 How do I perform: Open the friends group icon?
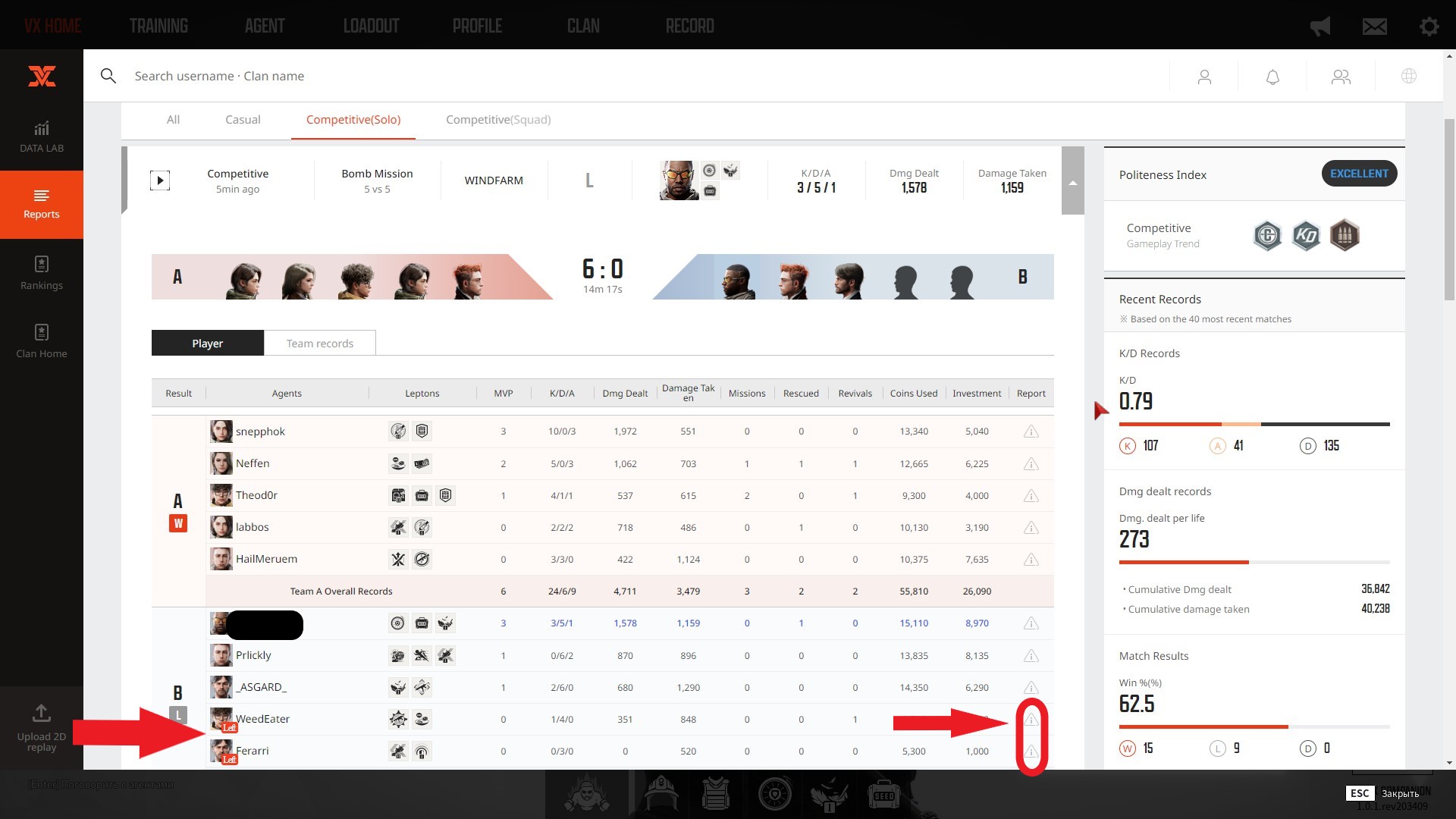point(1341,77)
